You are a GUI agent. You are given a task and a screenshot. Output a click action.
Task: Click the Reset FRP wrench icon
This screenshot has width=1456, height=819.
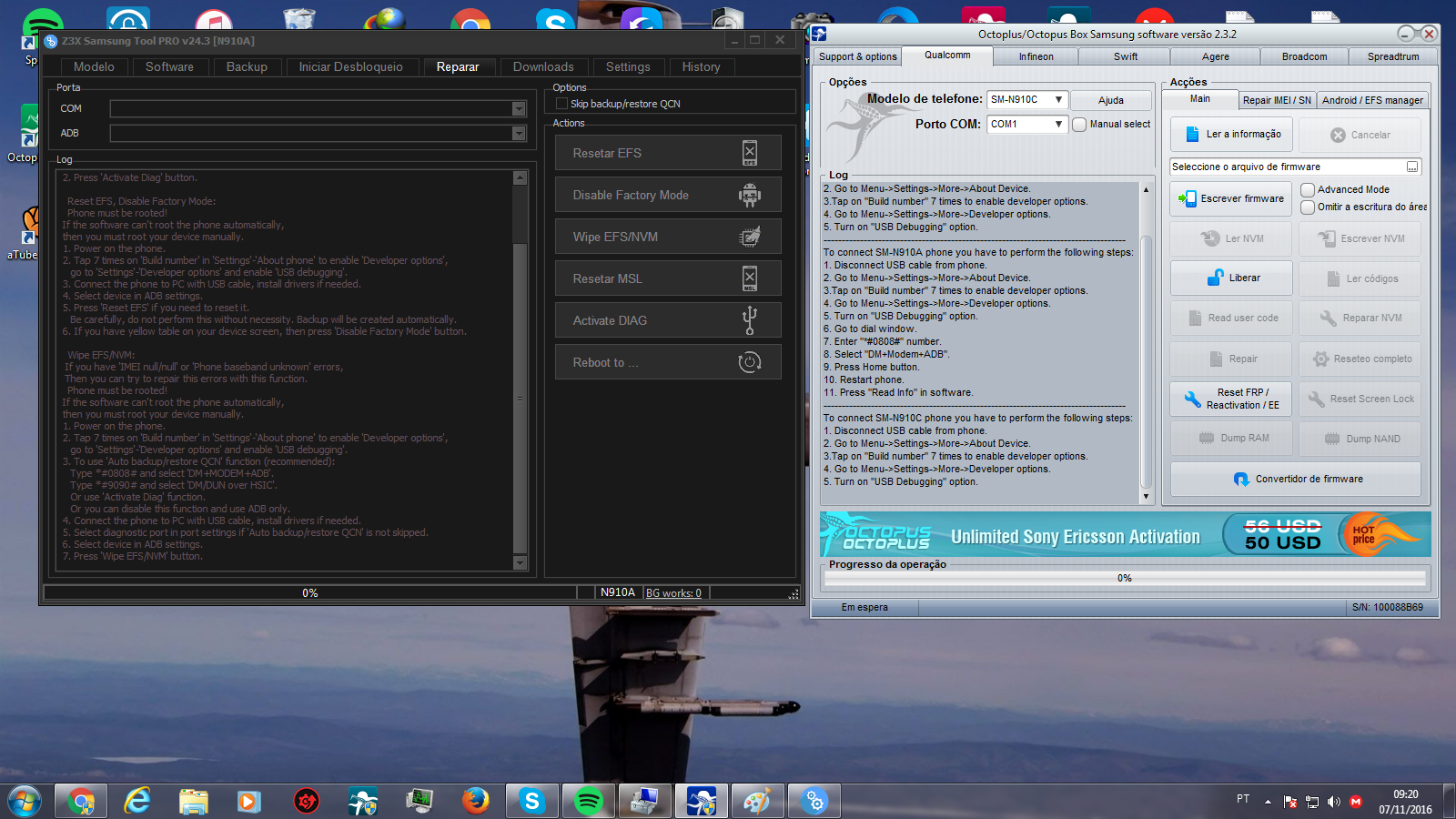tap(1192, 399)
